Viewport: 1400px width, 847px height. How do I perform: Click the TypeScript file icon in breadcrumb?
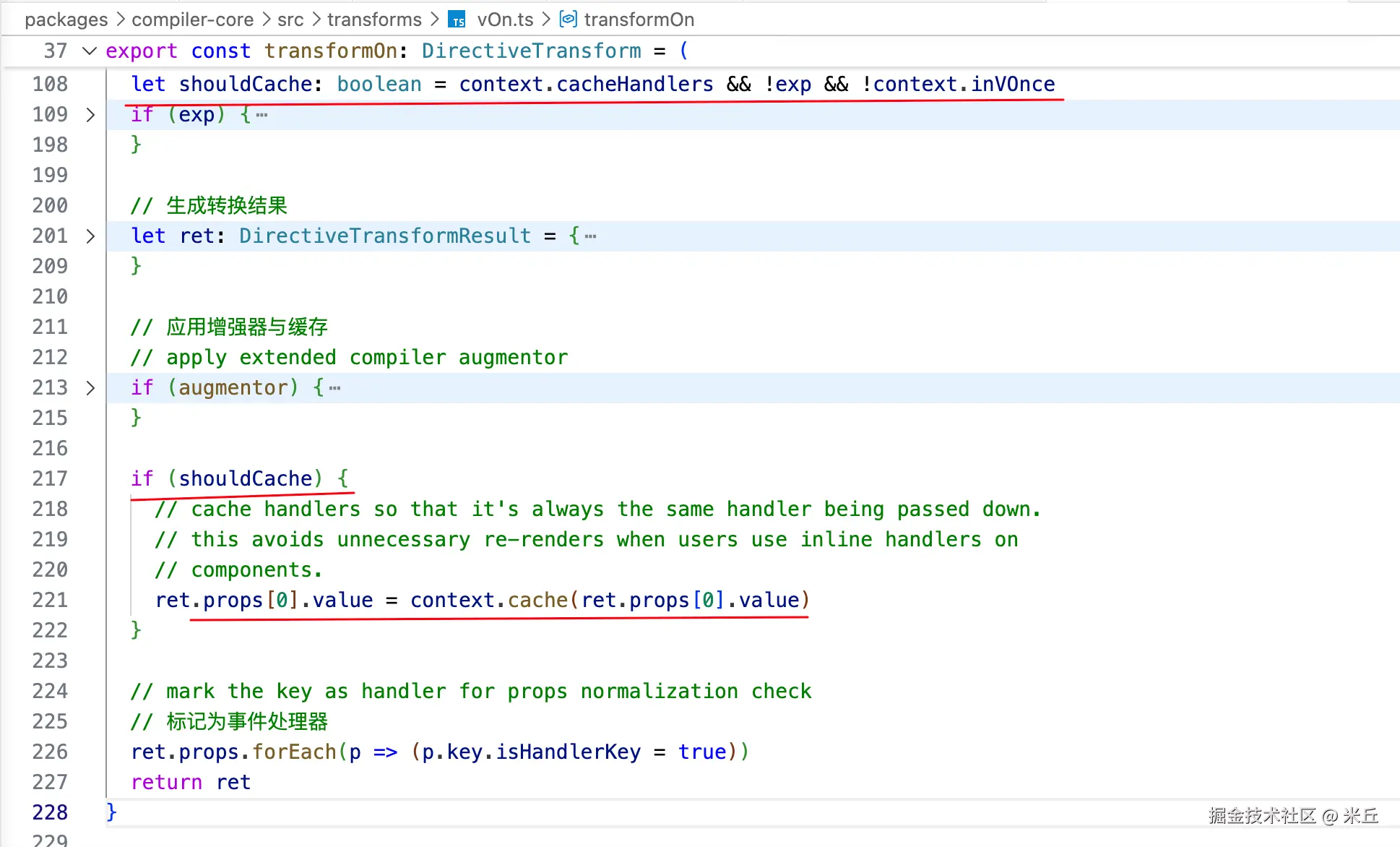tap(457, 20)
